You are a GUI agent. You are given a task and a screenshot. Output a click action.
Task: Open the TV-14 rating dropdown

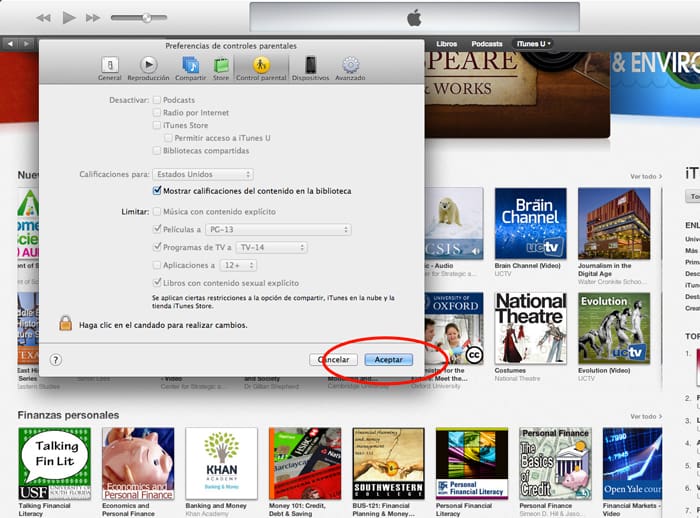[x=271, y=247]
